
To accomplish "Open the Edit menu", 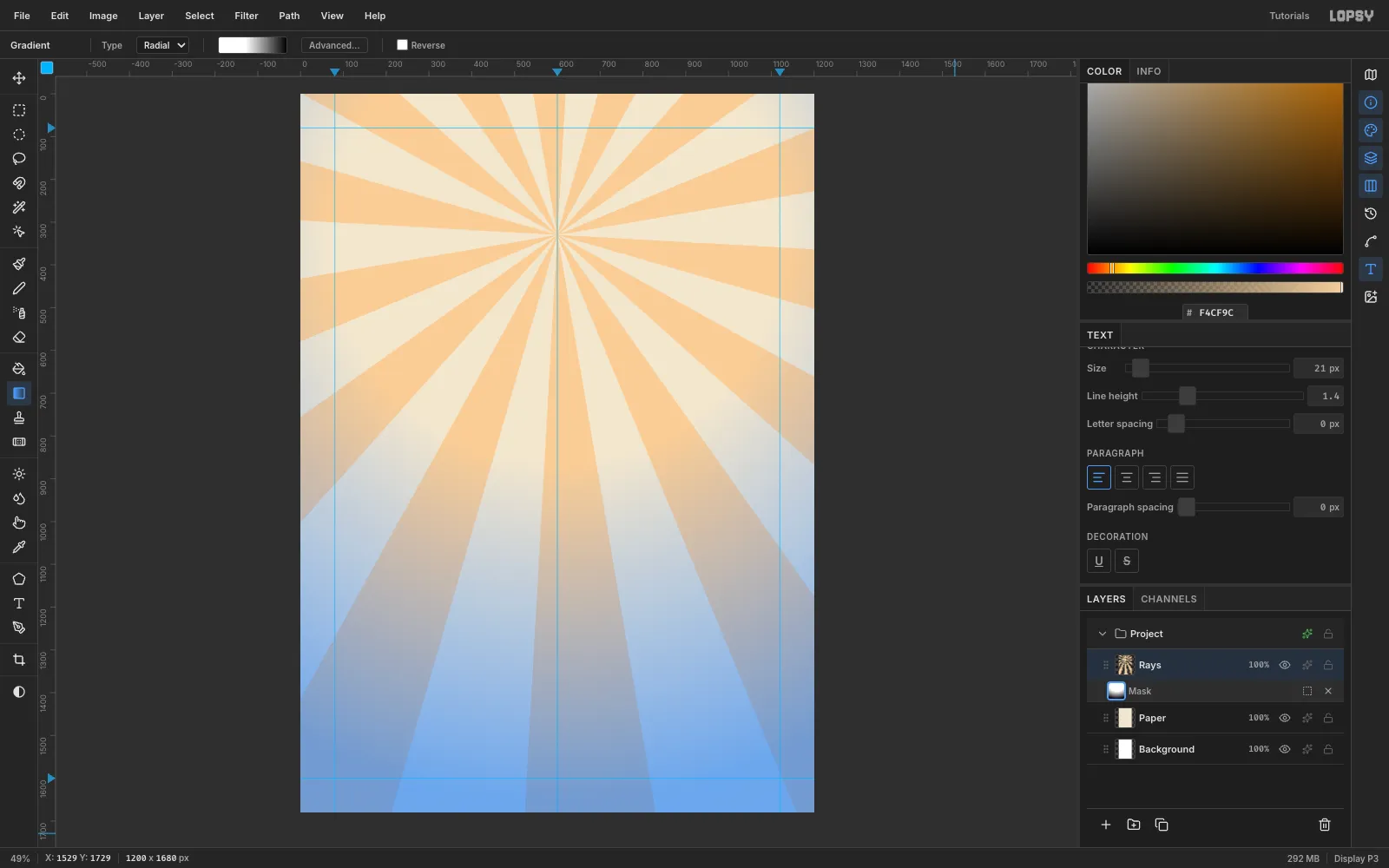I will point(60,16).
